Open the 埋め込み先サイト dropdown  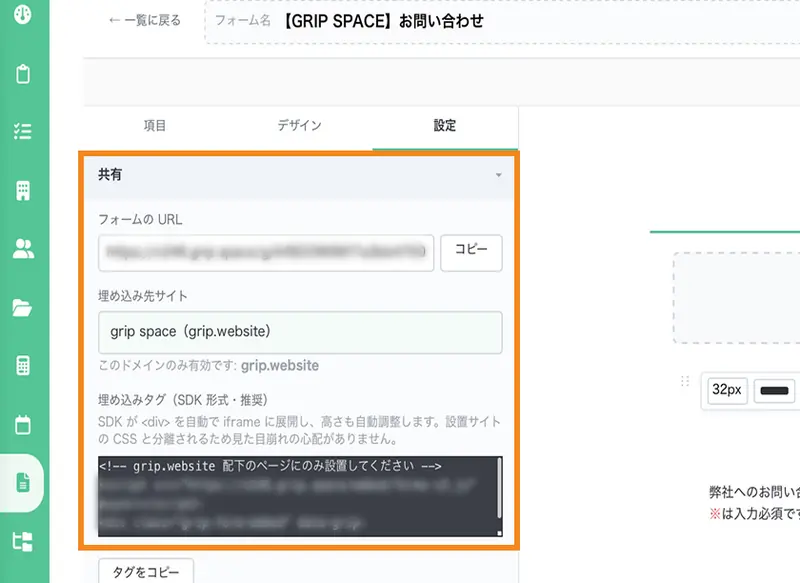pyautogui.click(x=300, y=332)
